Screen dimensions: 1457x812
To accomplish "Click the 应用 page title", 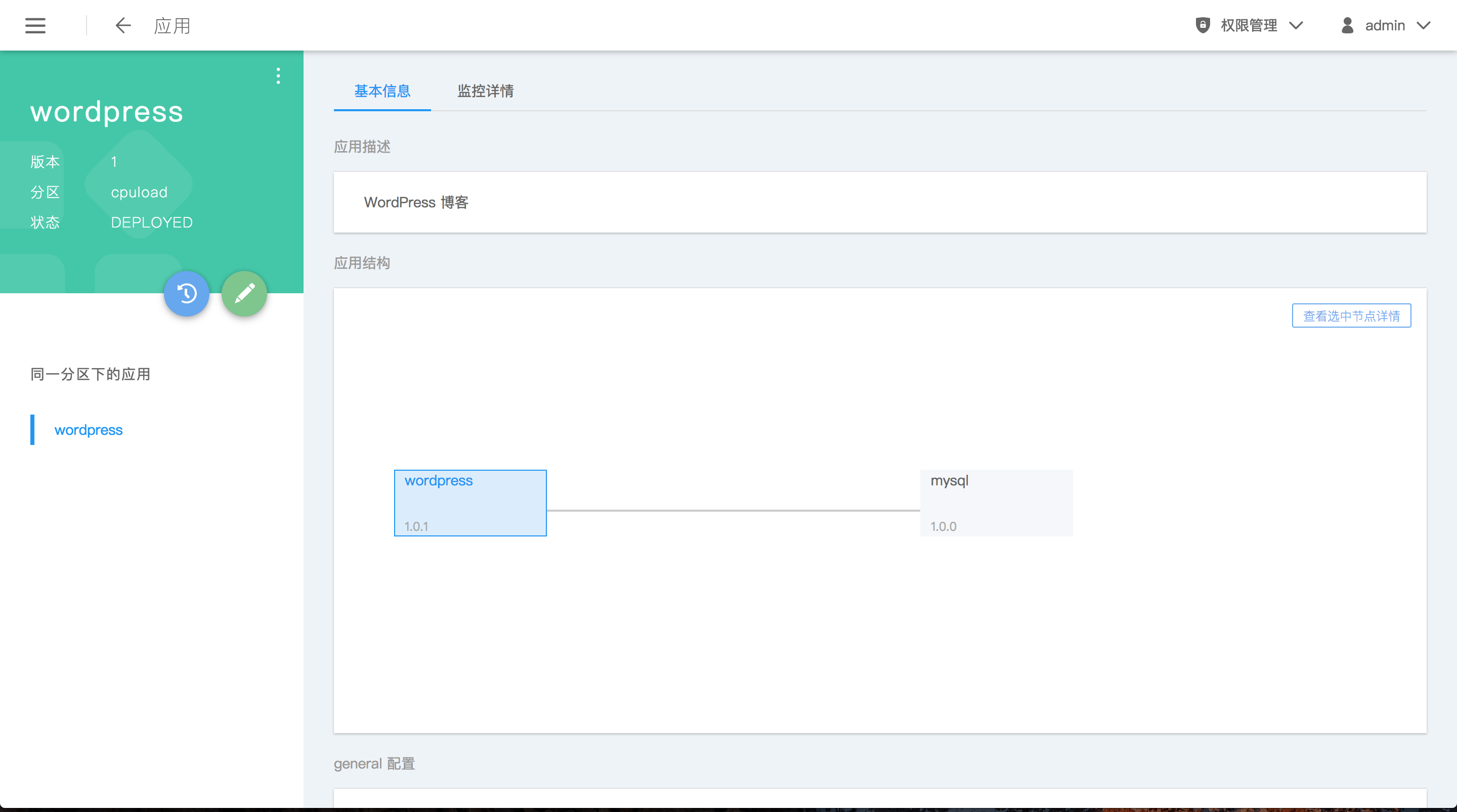I will (x=172, y=25).
